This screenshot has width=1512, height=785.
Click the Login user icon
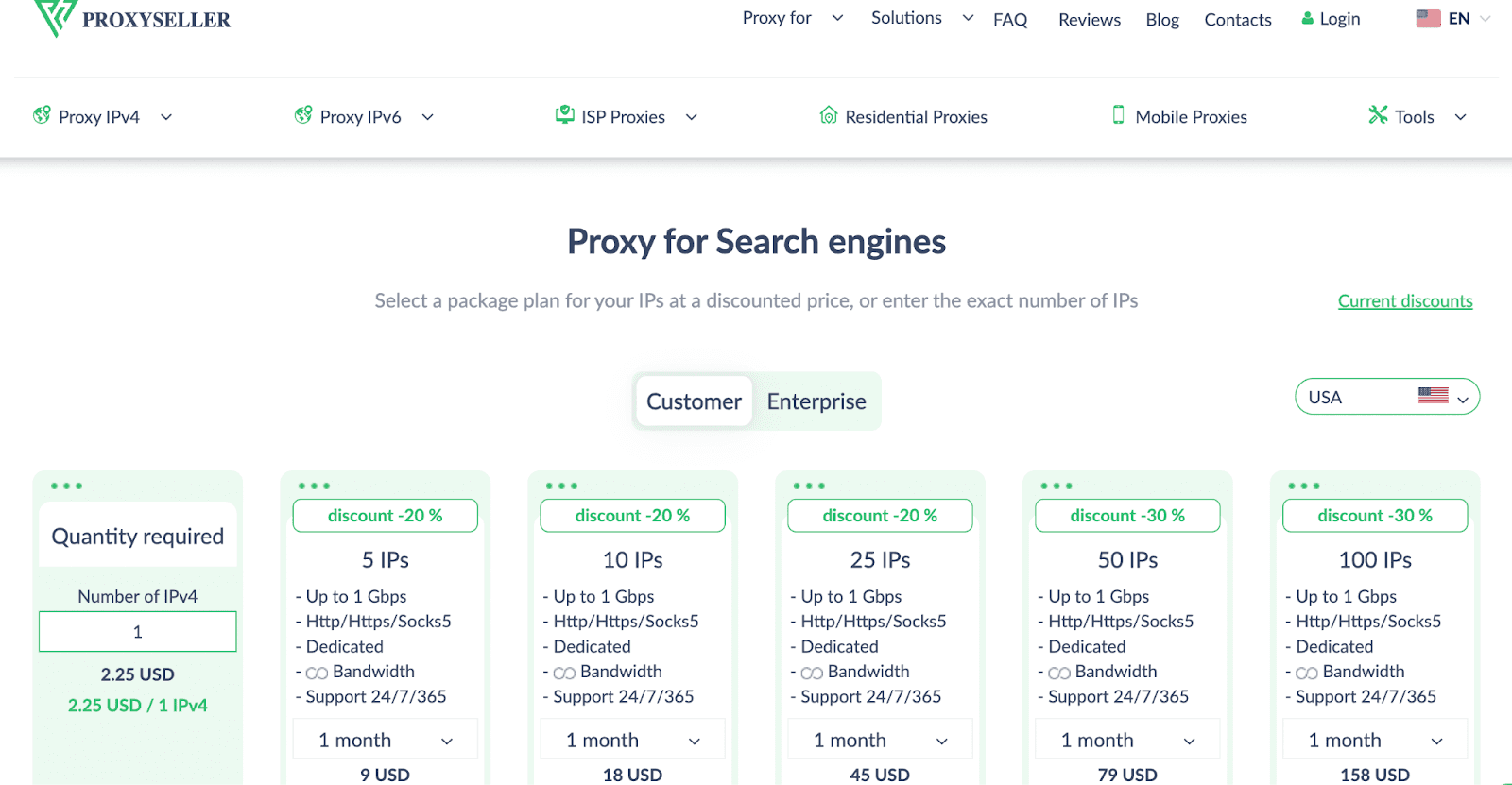(1308, 18)
